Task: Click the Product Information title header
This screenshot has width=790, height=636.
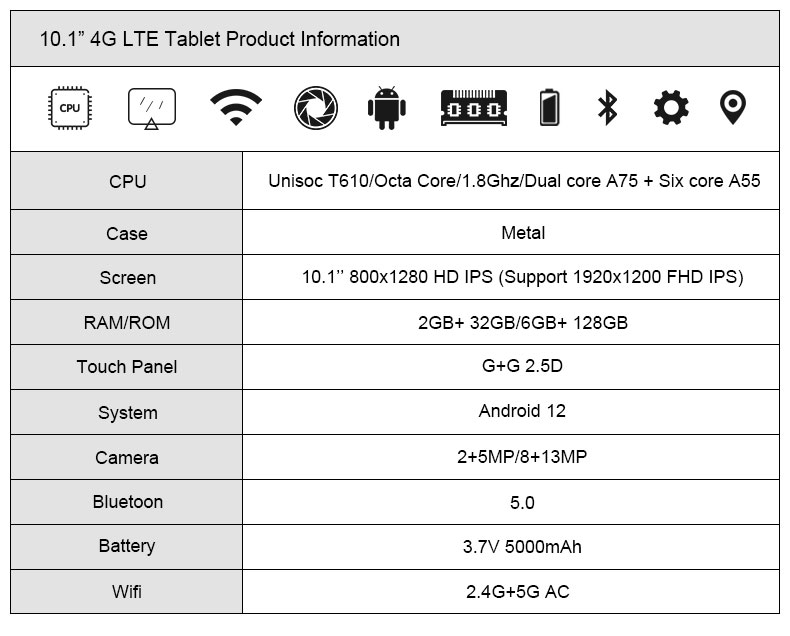Action: click(220, 39)
